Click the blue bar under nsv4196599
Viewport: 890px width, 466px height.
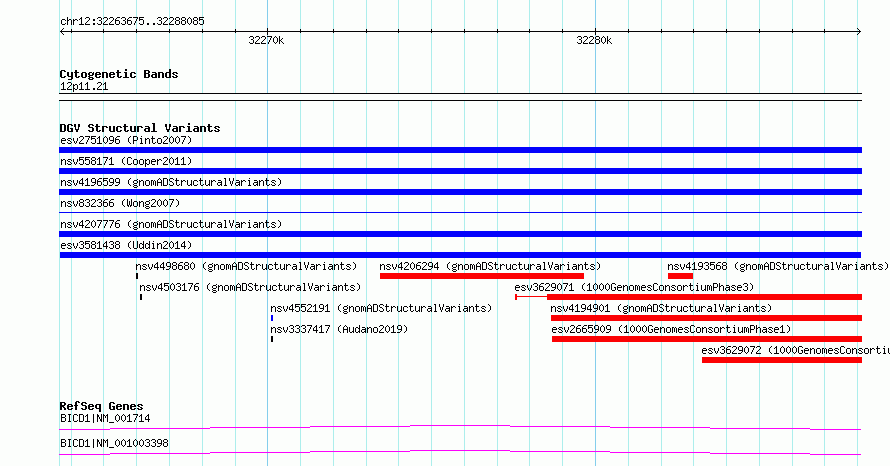tap(460, 192)
